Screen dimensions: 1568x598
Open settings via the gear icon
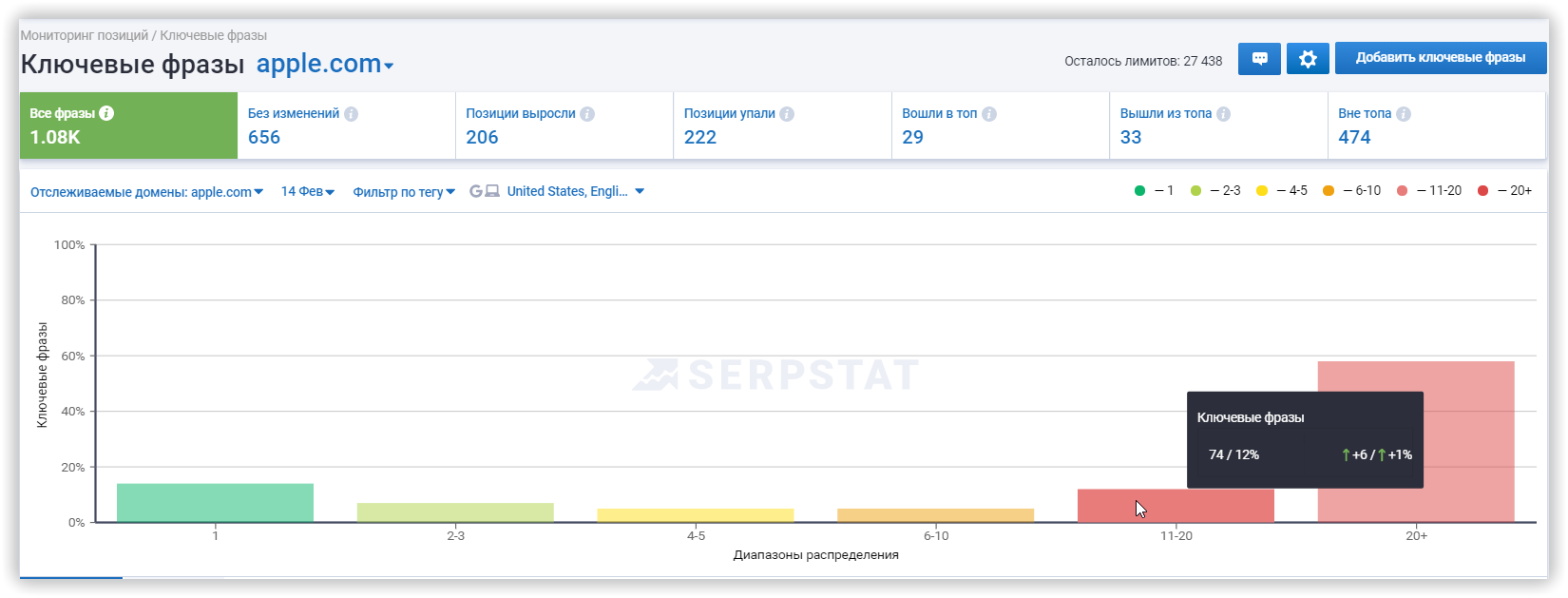point(1308,58)
